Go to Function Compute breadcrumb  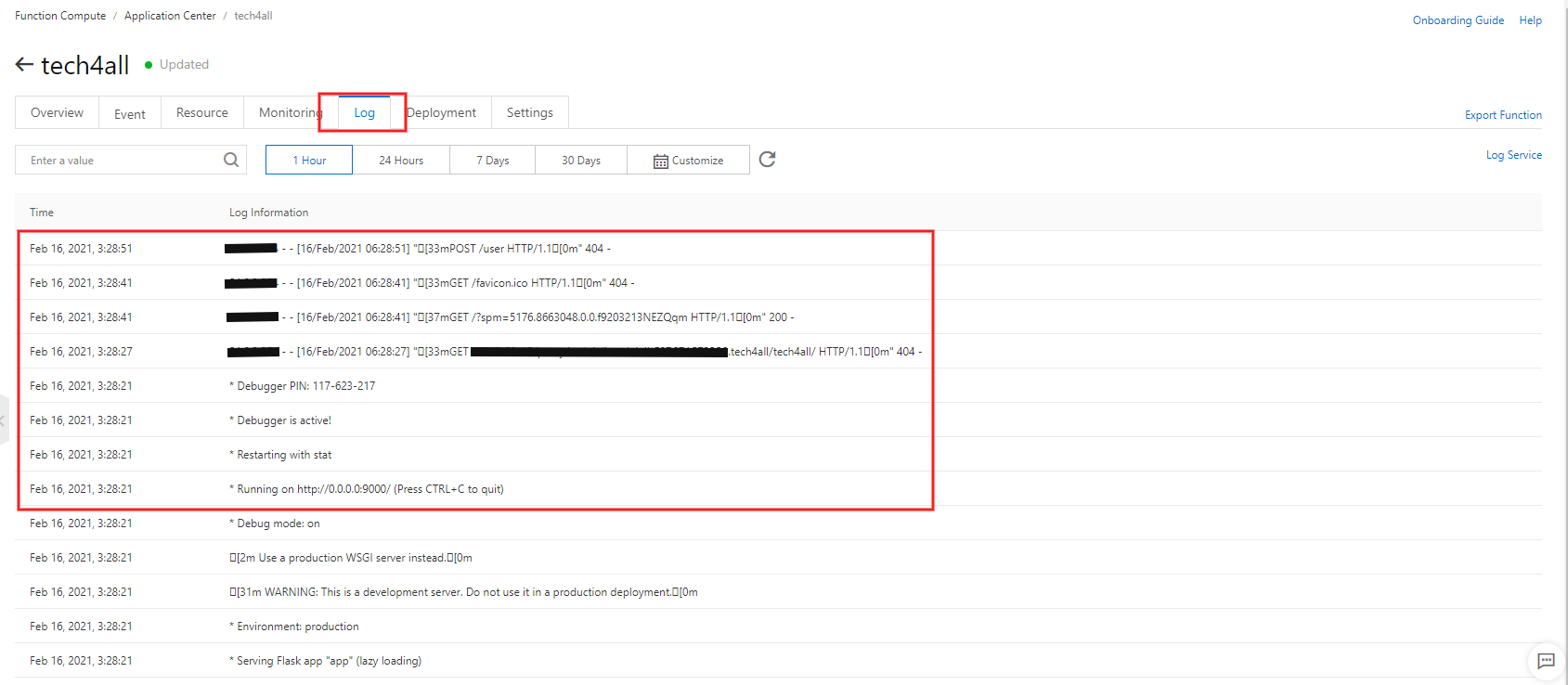tap(60, 16)
